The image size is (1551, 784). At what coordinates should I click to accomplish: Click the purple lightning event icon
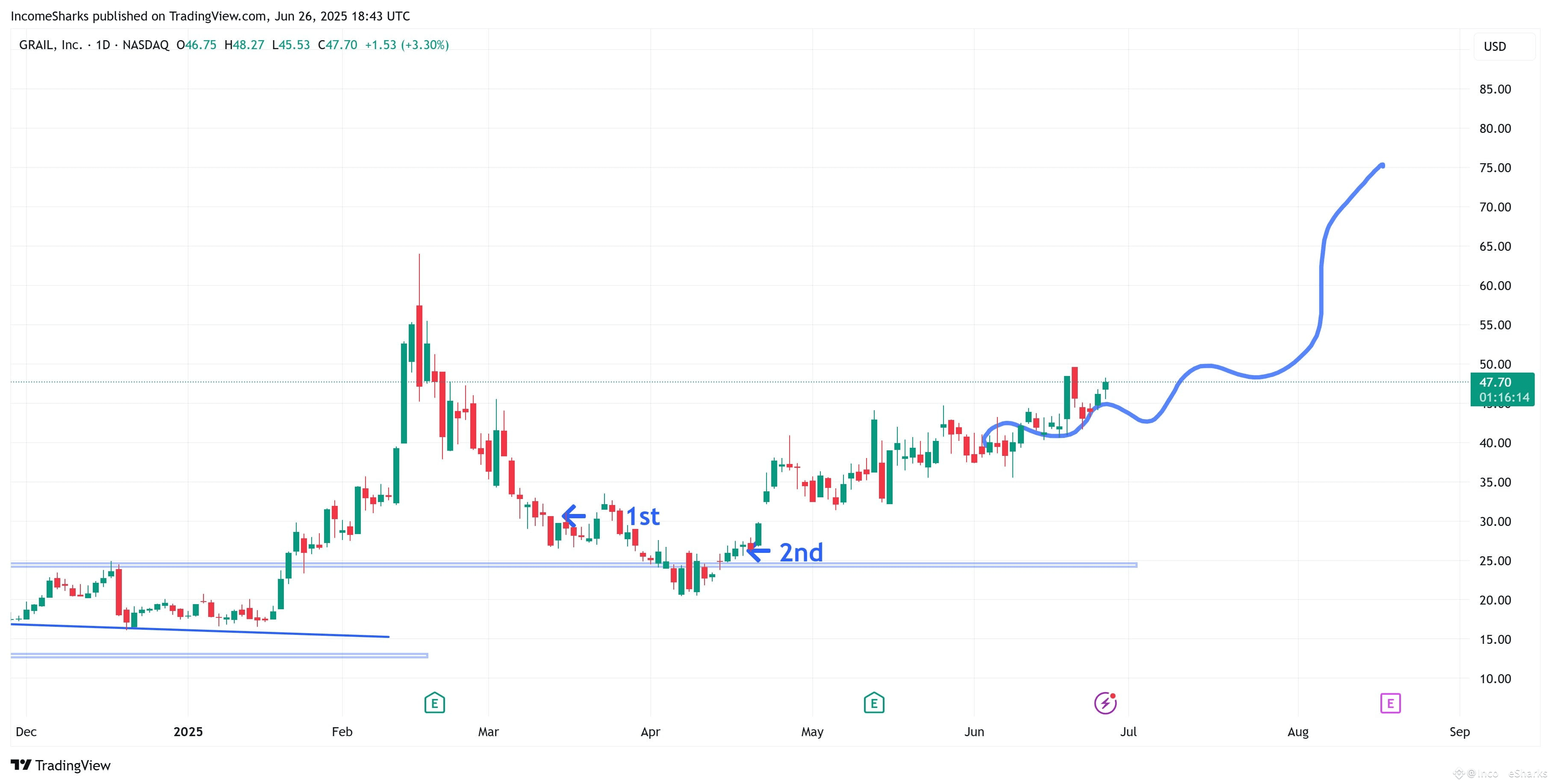point(1105,703)
